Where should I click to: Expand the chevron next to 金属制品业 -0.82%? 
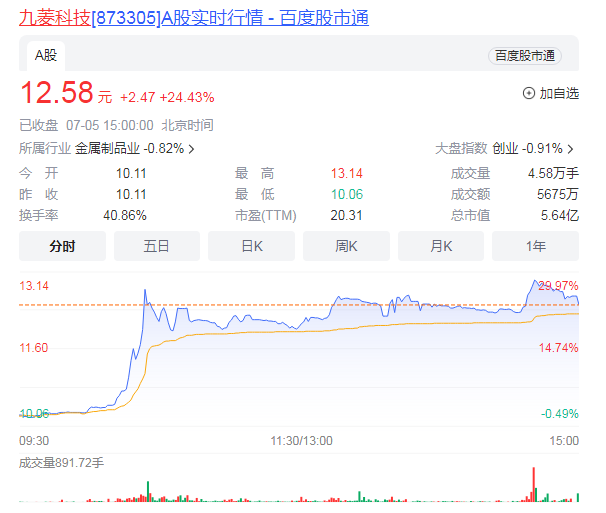[x=191, y=149]
